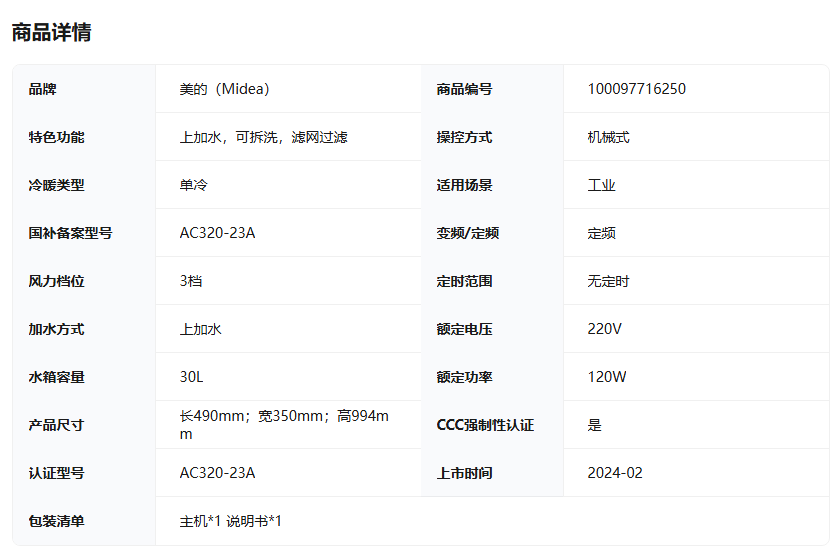Select brand value 美的（Midea）

224,89
